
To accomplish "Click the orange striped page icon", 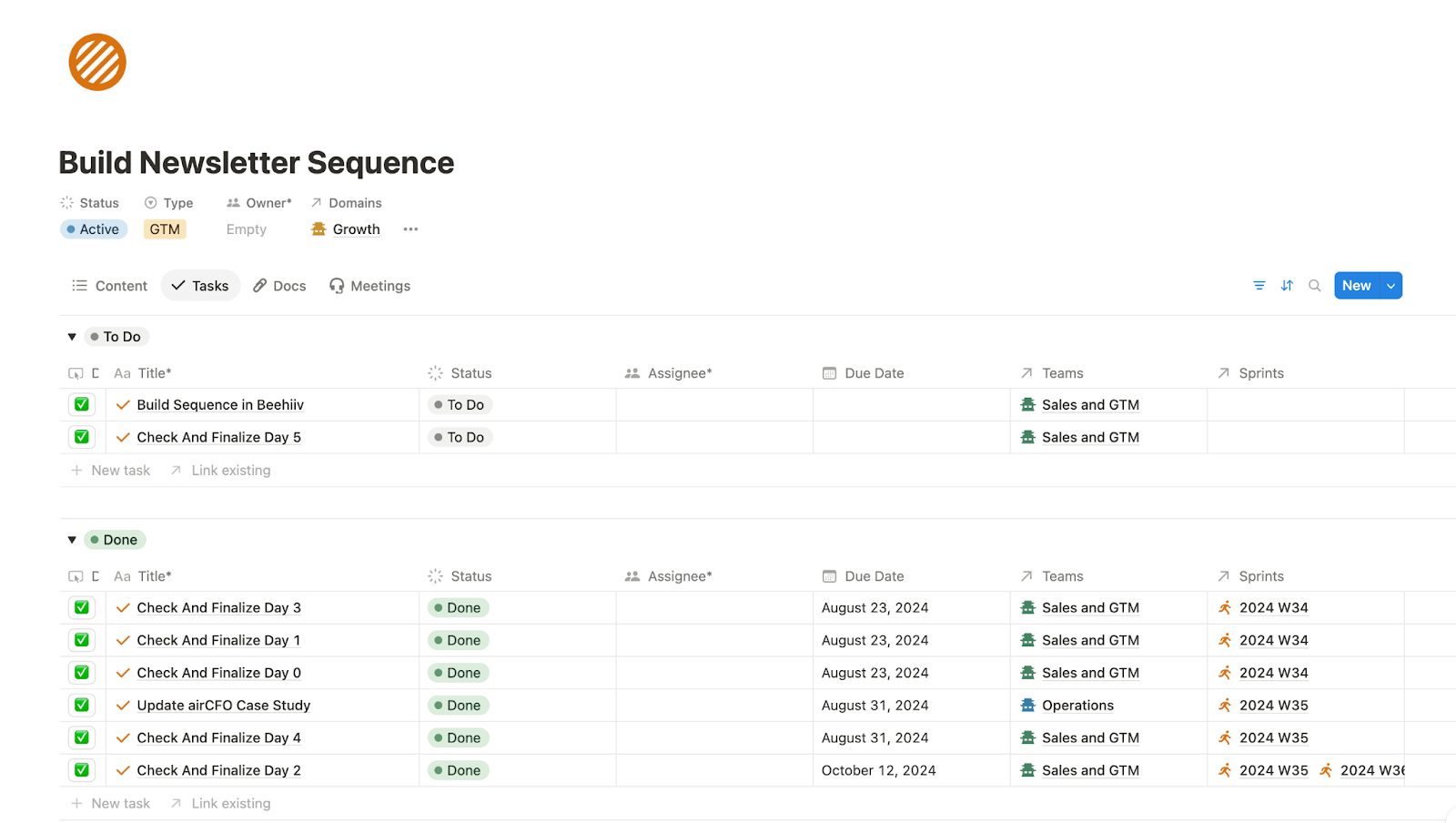I will 97,62.
